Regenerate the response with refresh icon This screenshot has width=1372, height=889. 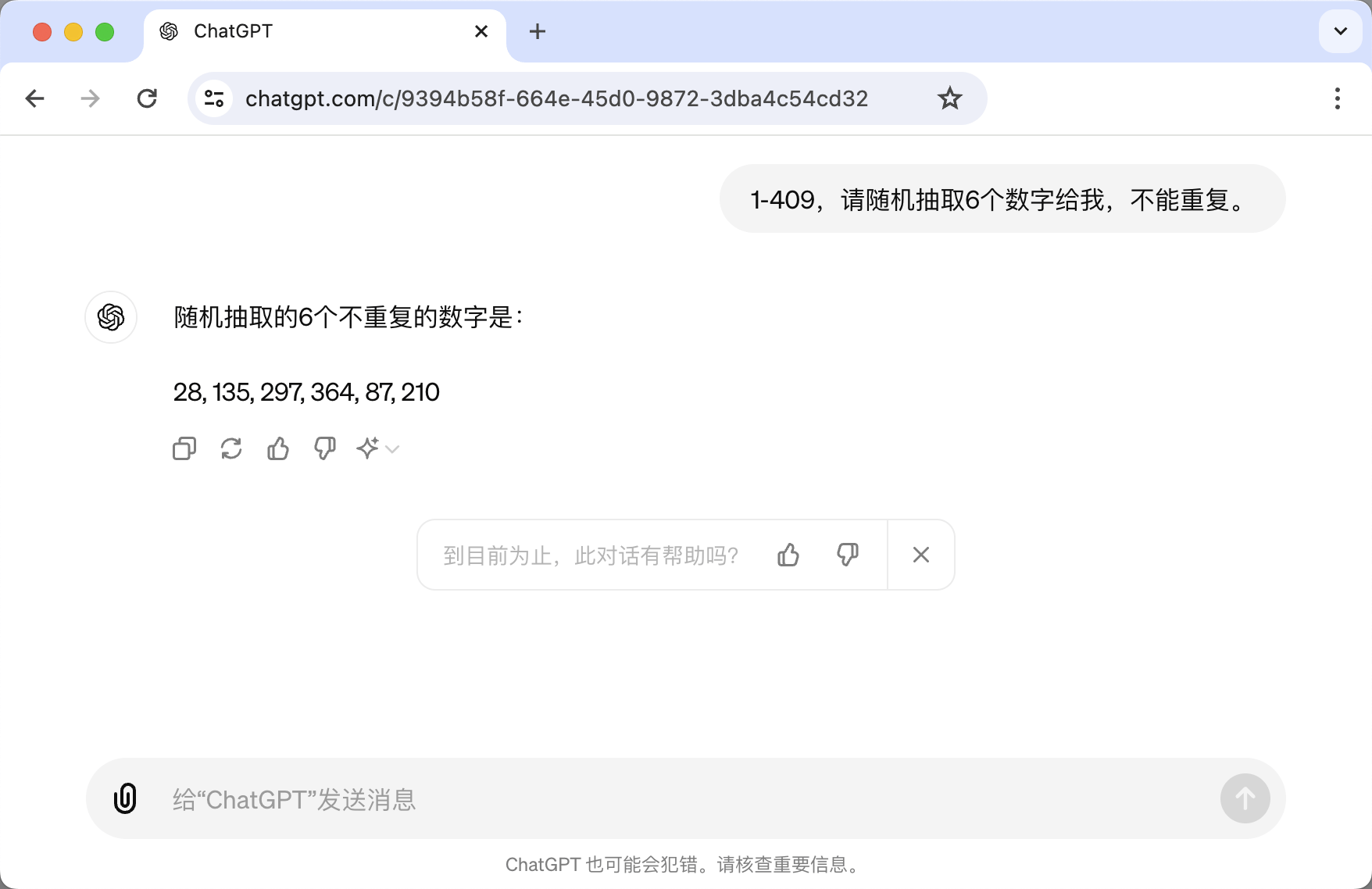[231, 448]
